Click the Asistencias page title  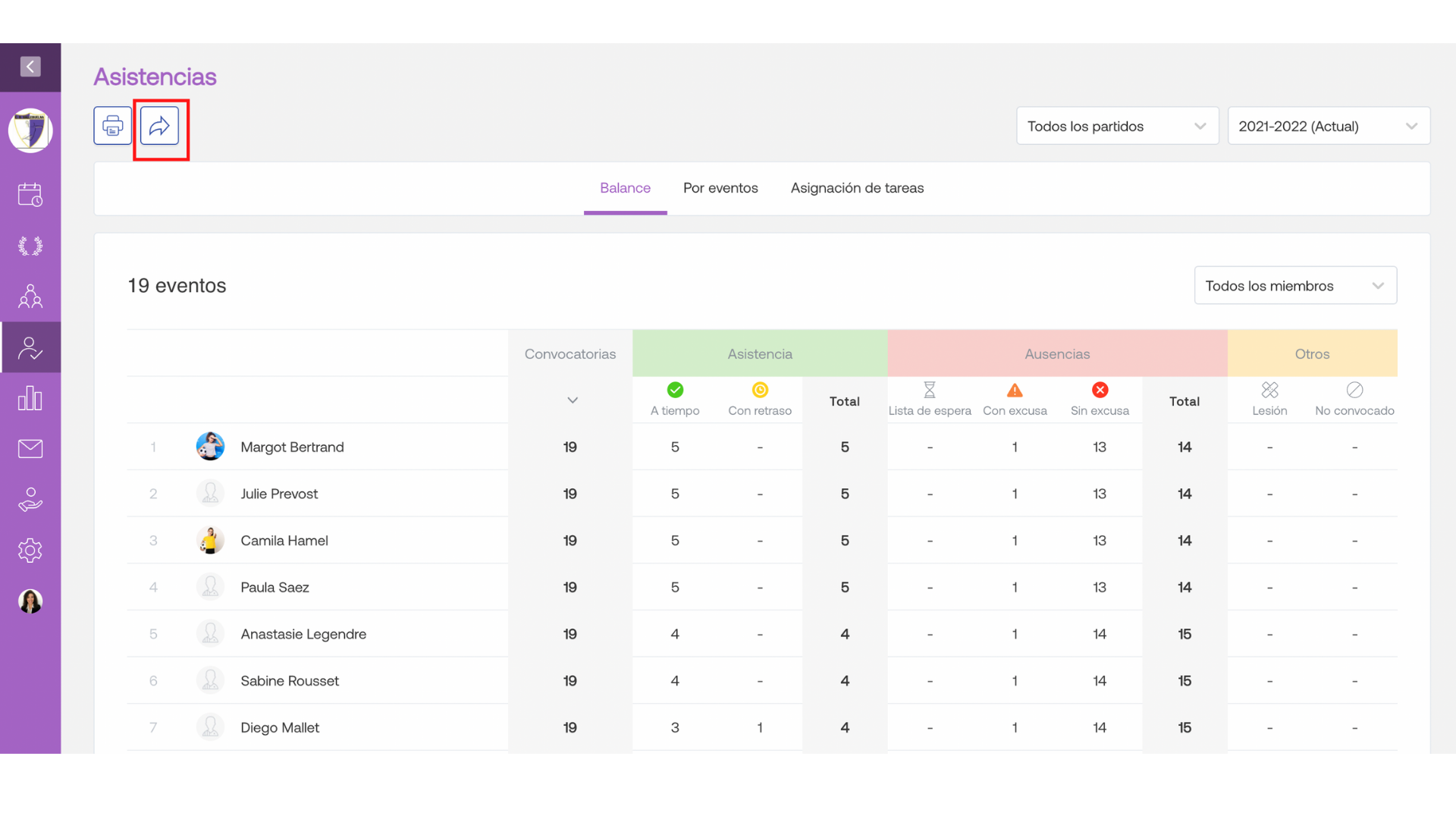point(155,77)
